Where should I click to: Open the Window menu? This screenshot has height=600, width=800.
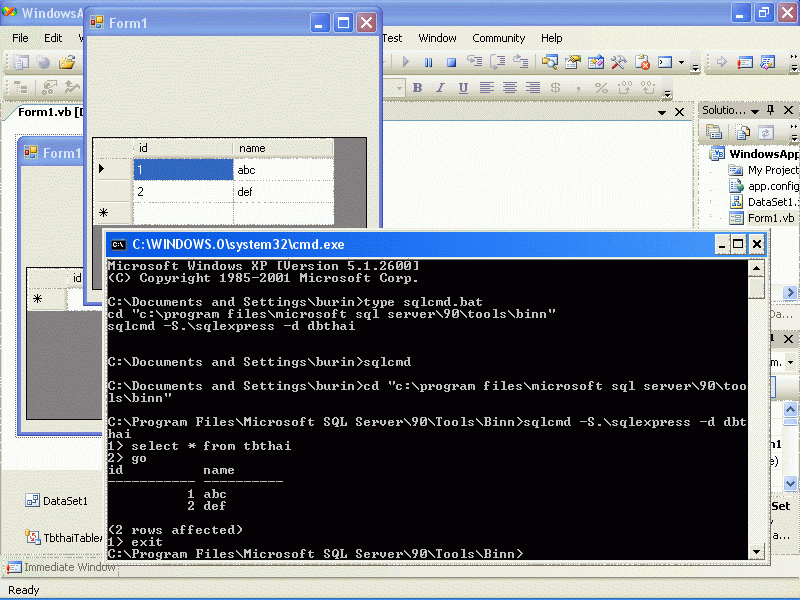(x=437, y=38)
